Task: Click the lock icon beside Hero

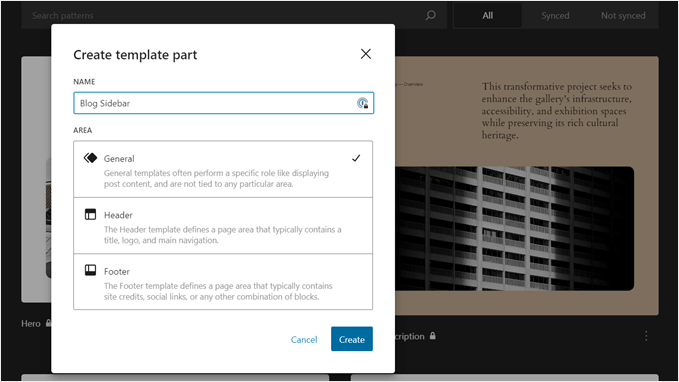Action: pos(48,323)
